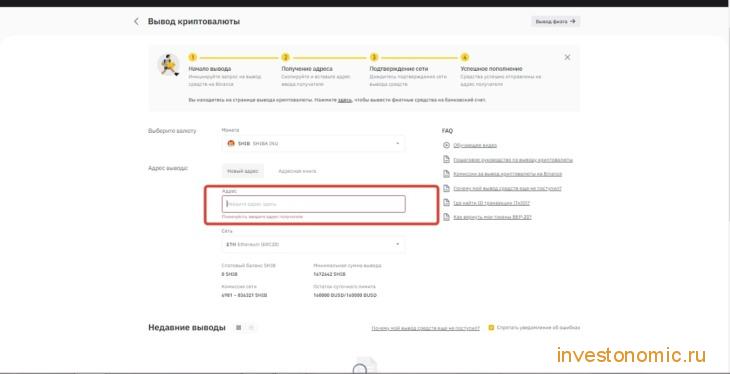This screenshot has width=730, height=374.
Task: Toggle the hide error notifications checkbox
Action: click(x=491, y=327)
